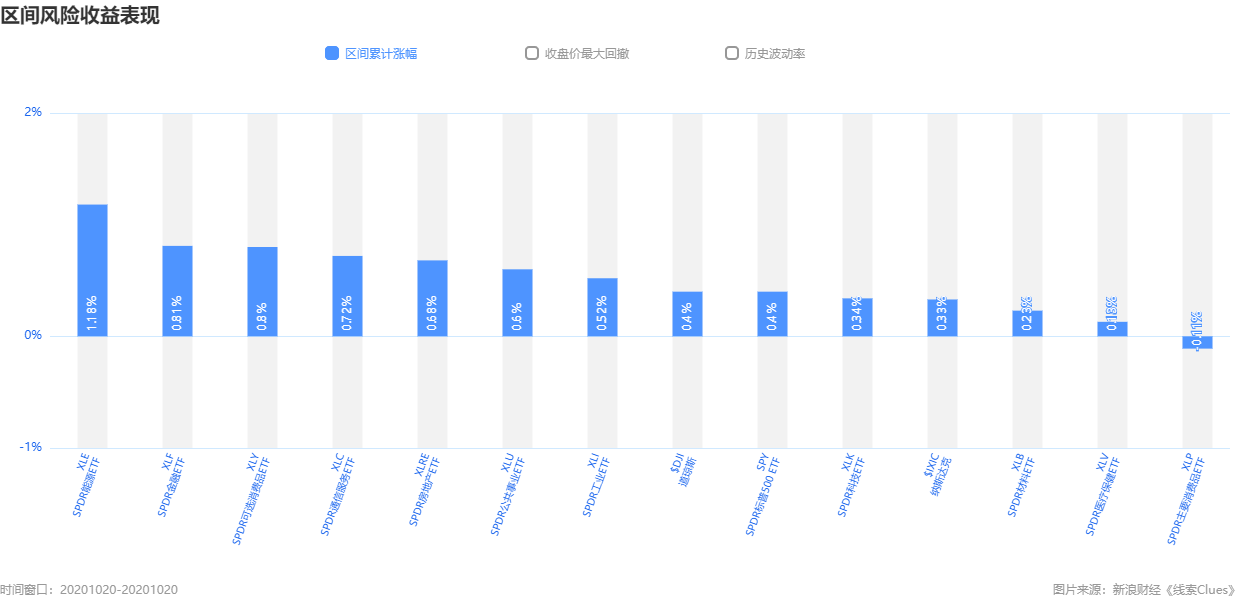This screenshot has height=600, width=1240.
Task: Click the XLU bar showing 0.6%
Action: click(517, 302)
